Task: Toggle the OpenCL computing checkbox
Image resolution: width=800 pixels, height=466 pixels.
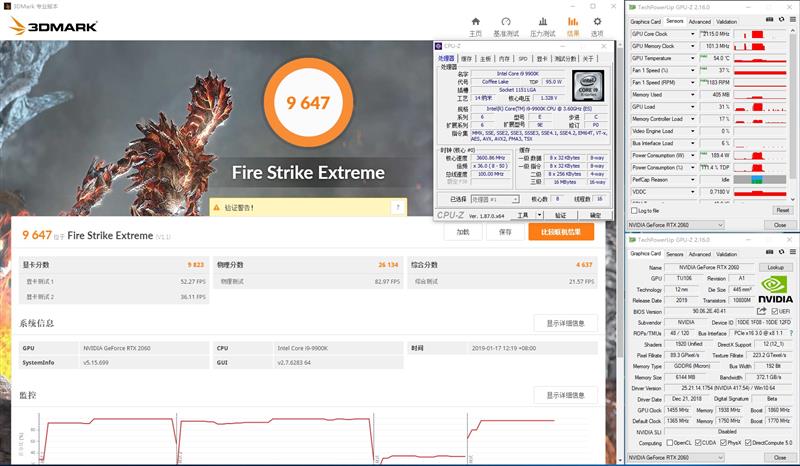Action: pyautogui.click(x=670, y=442)
